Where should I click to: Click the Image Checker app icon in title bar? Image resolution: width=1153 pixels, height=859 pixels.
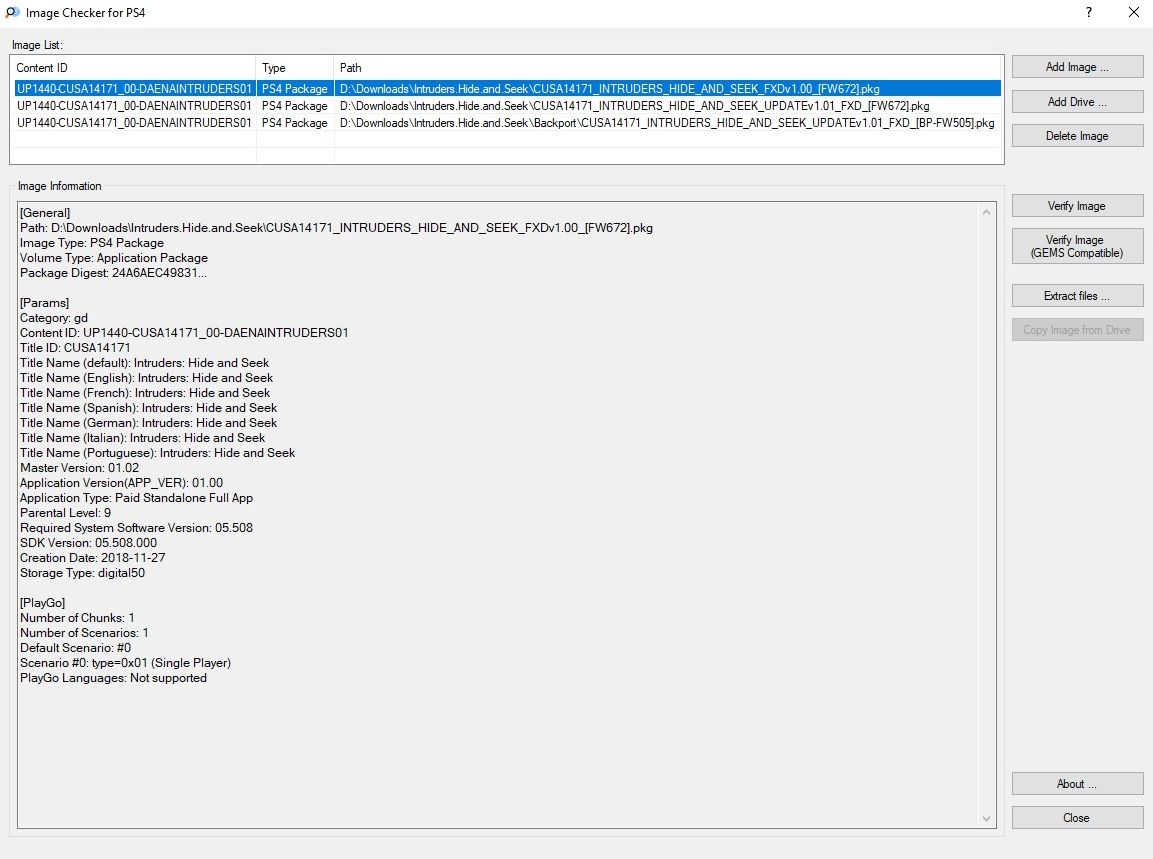[x=13, y=13]
